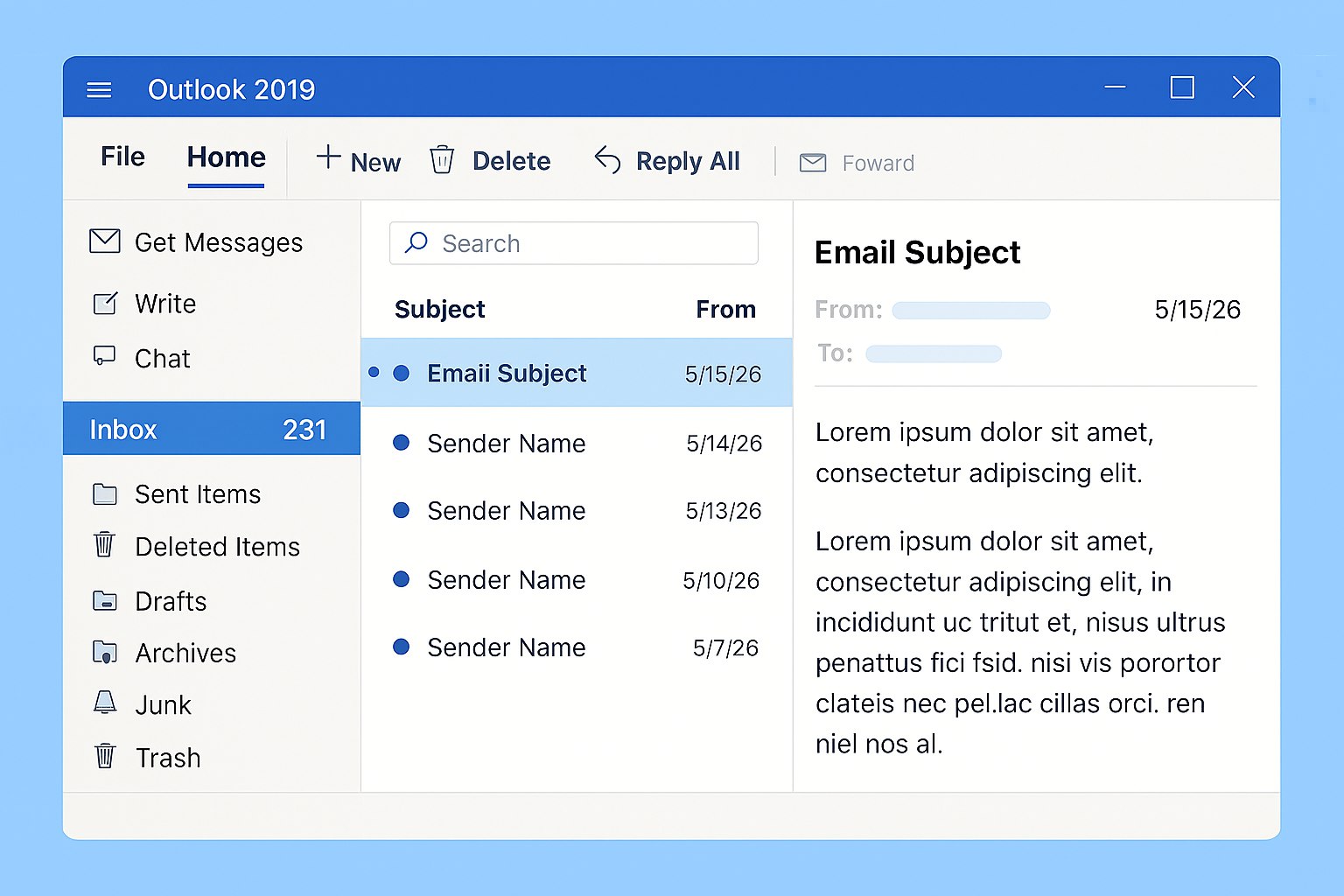Click the Get Messages envelope icon
The width and height of the screenshot is (1344, 896).
point(104,241)
